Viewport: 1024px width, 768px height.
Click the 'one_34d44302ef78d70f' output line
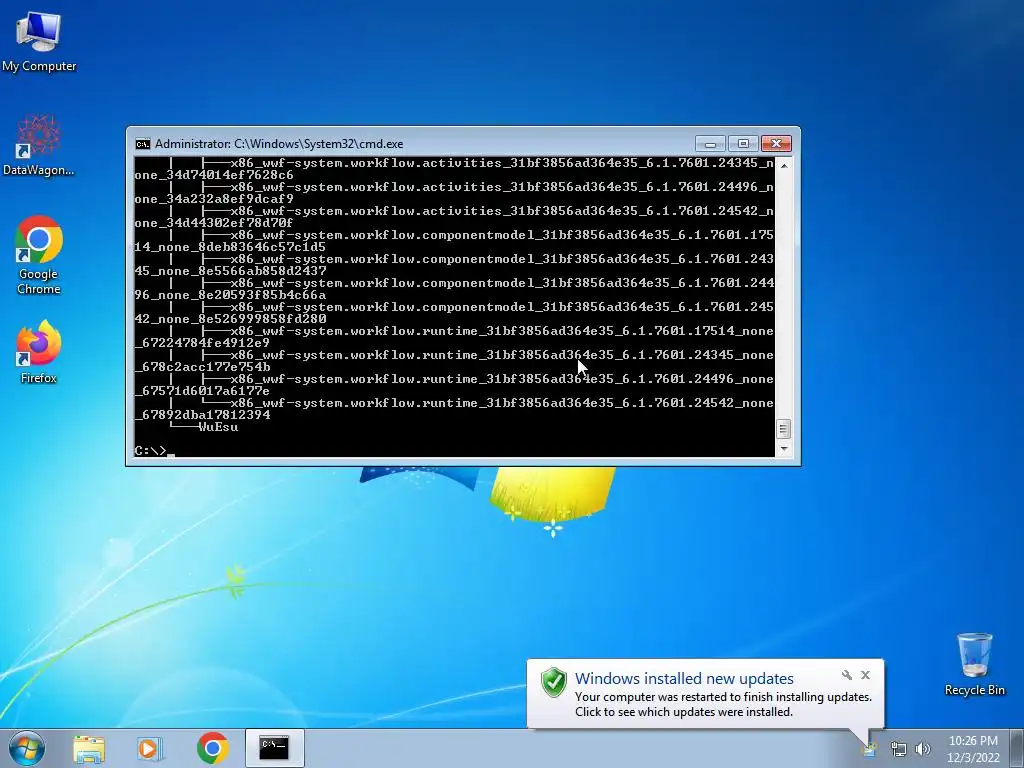[214, 223]
